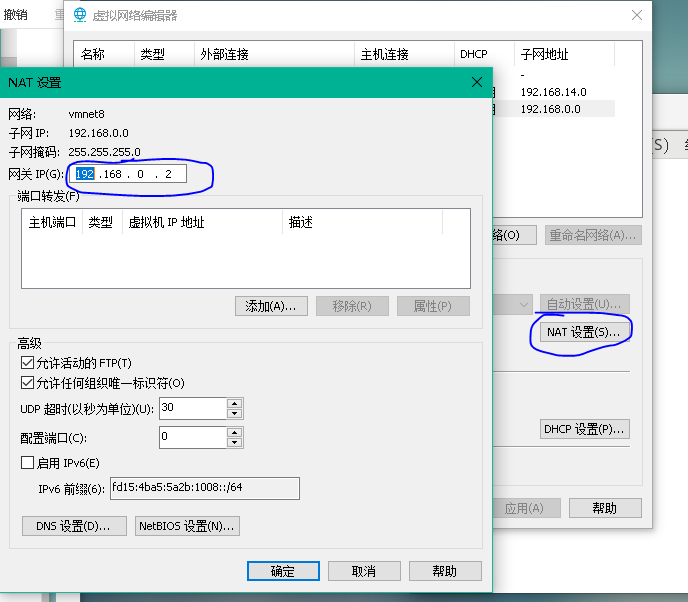Click the IPv6 前缀 text field
This screenshot has width=688, height=602.
[x=205, y=488]
